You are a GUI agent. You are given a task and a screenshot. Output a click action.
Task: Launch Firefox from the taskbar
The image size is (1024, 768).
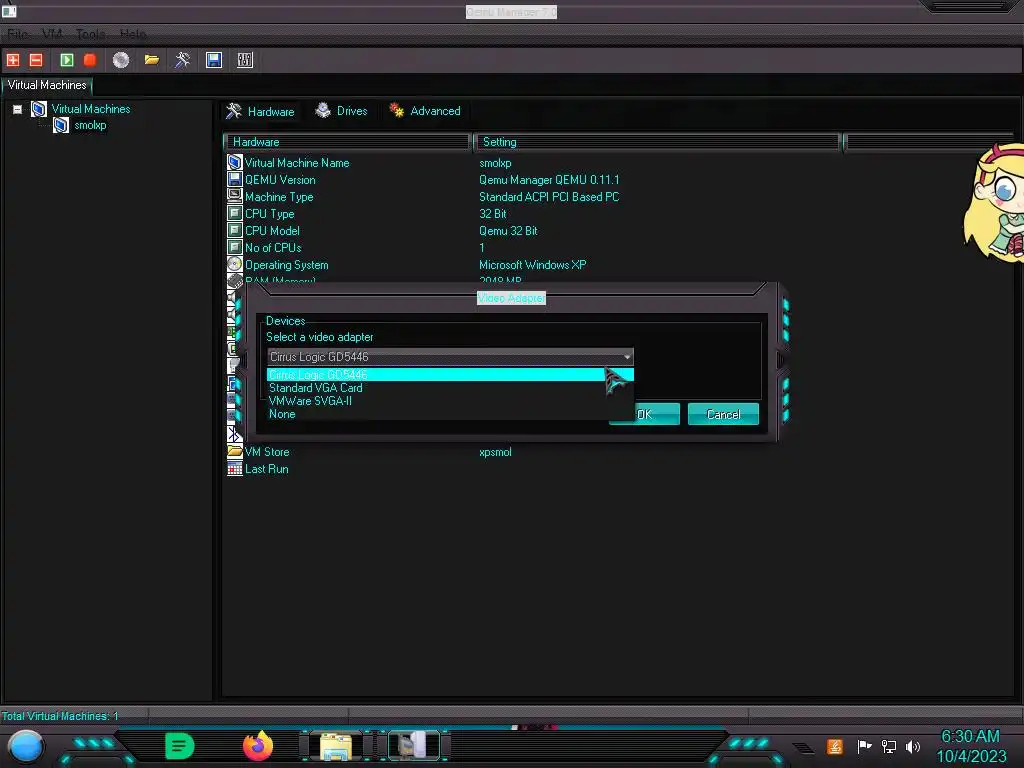[258, 746]
